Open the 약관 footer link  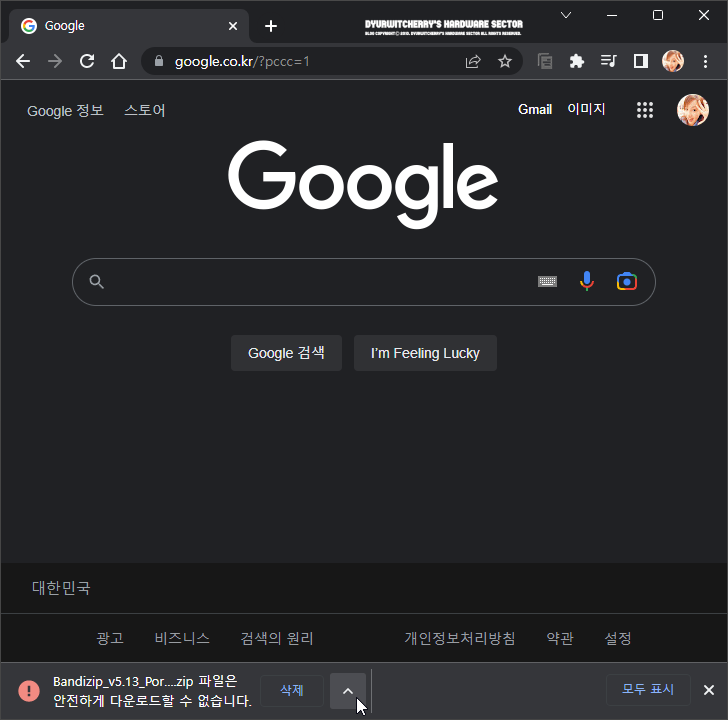[560, 638]
